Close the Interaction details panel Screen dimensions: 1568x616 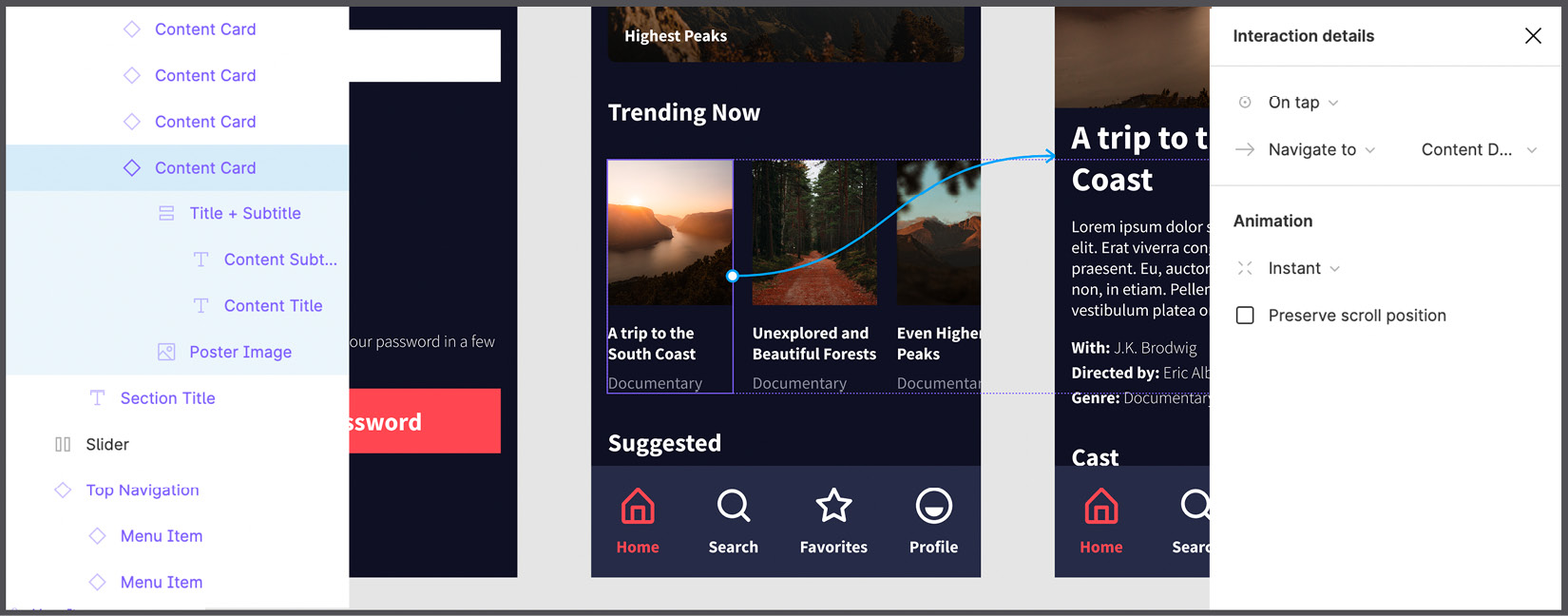click(x=1533, y=36)
